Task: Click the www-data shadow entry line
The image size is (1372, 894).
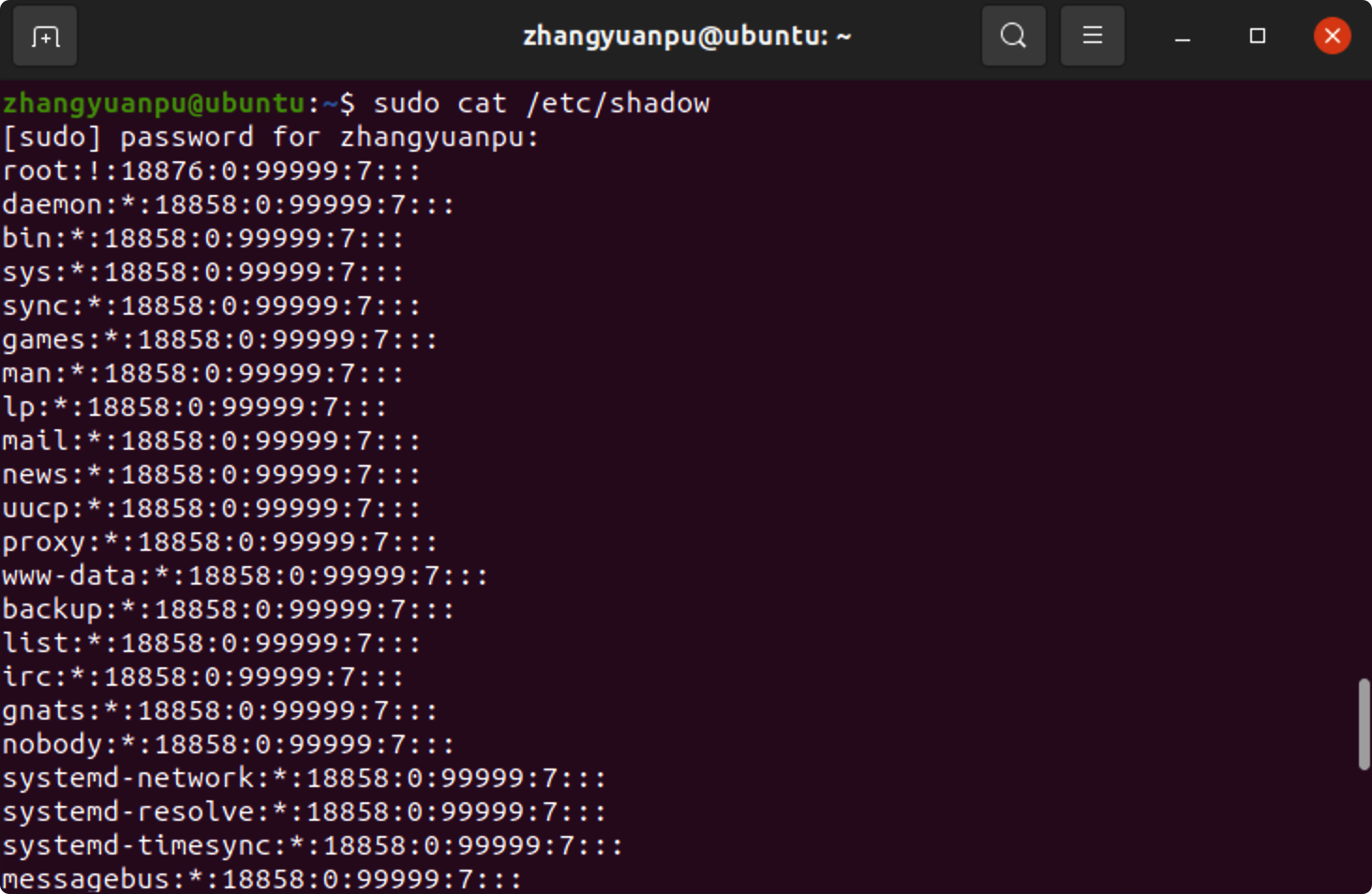Action: 246,575
